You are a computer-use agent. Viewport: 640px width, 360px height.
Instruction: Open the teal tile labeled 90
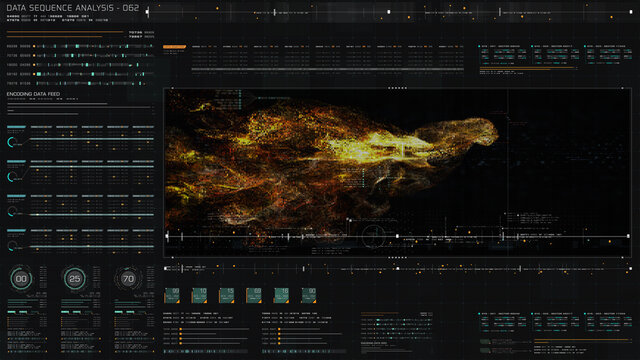[x=309, y=295]
